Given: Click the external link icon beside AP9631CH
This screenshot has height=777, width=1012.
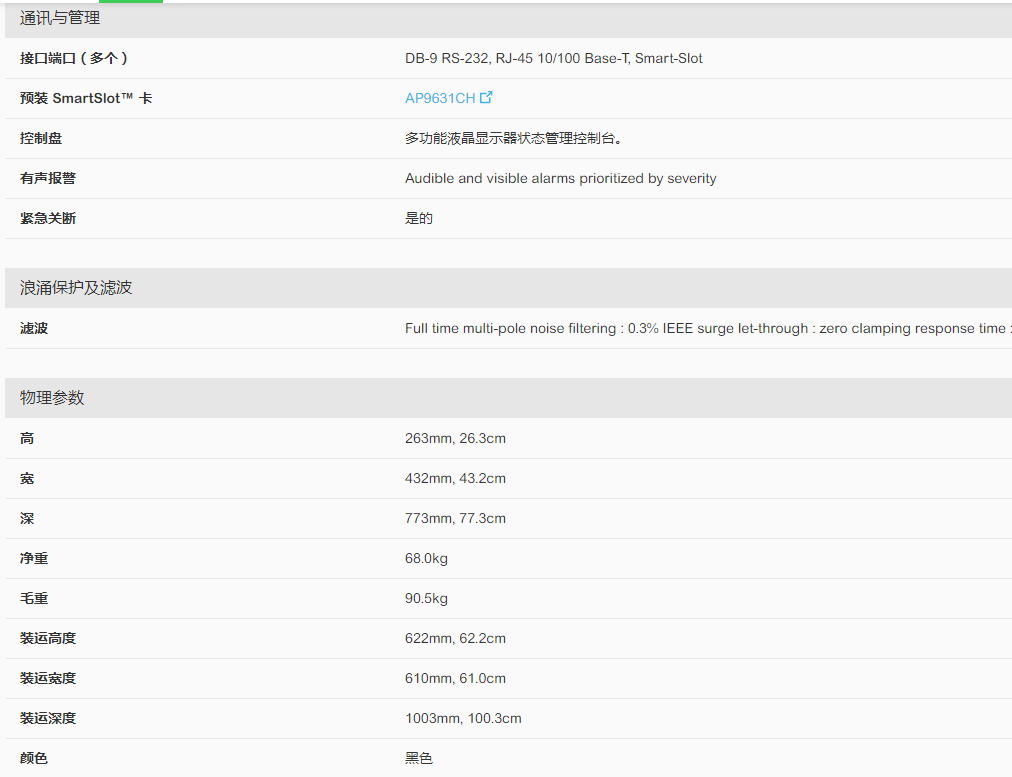Looking at the screenshot, I should click(x=487, y=98).
